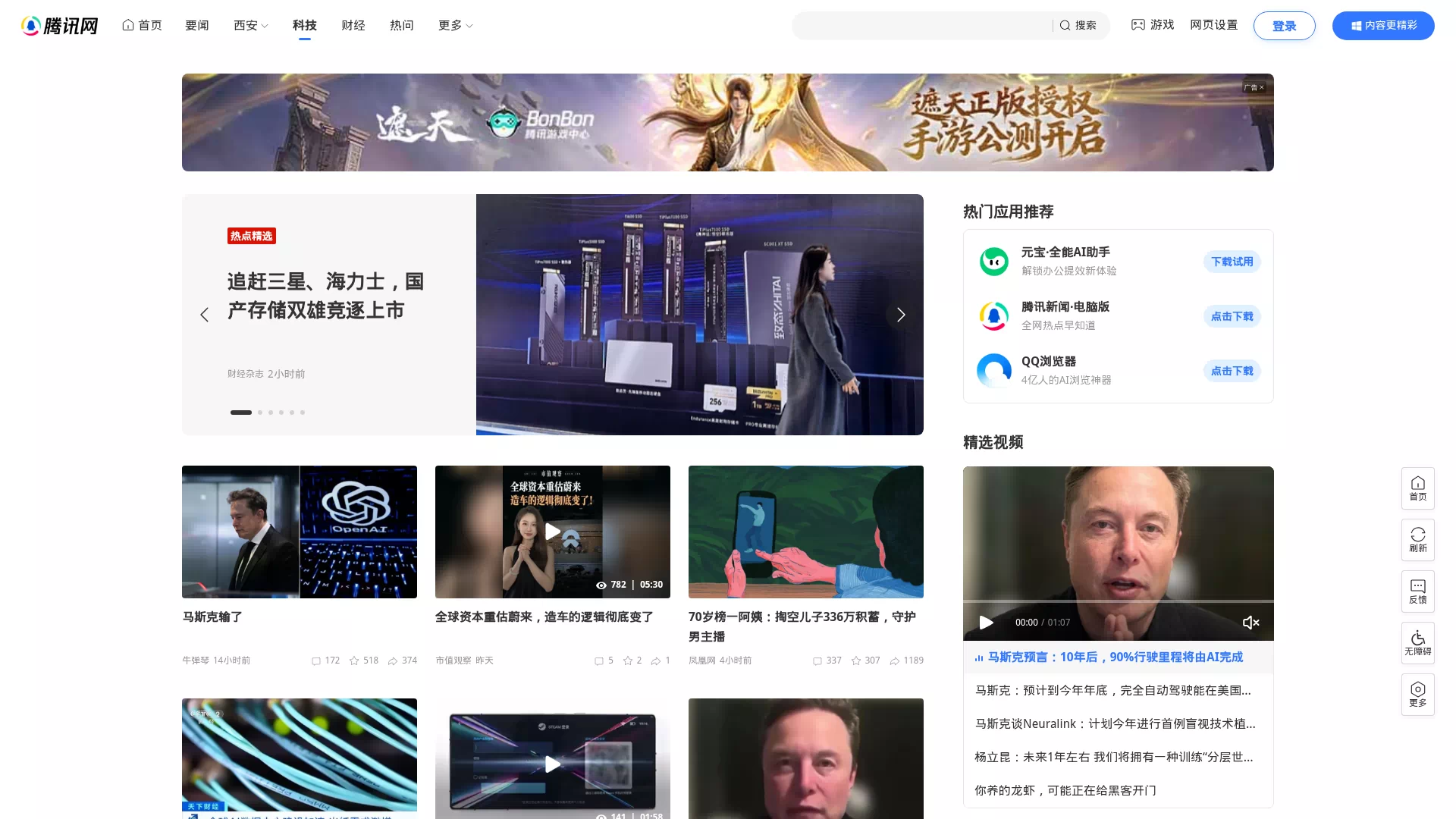Open the 反馈 feedback icon
The image size is (1456, 819).
(x=1418, y=591)
